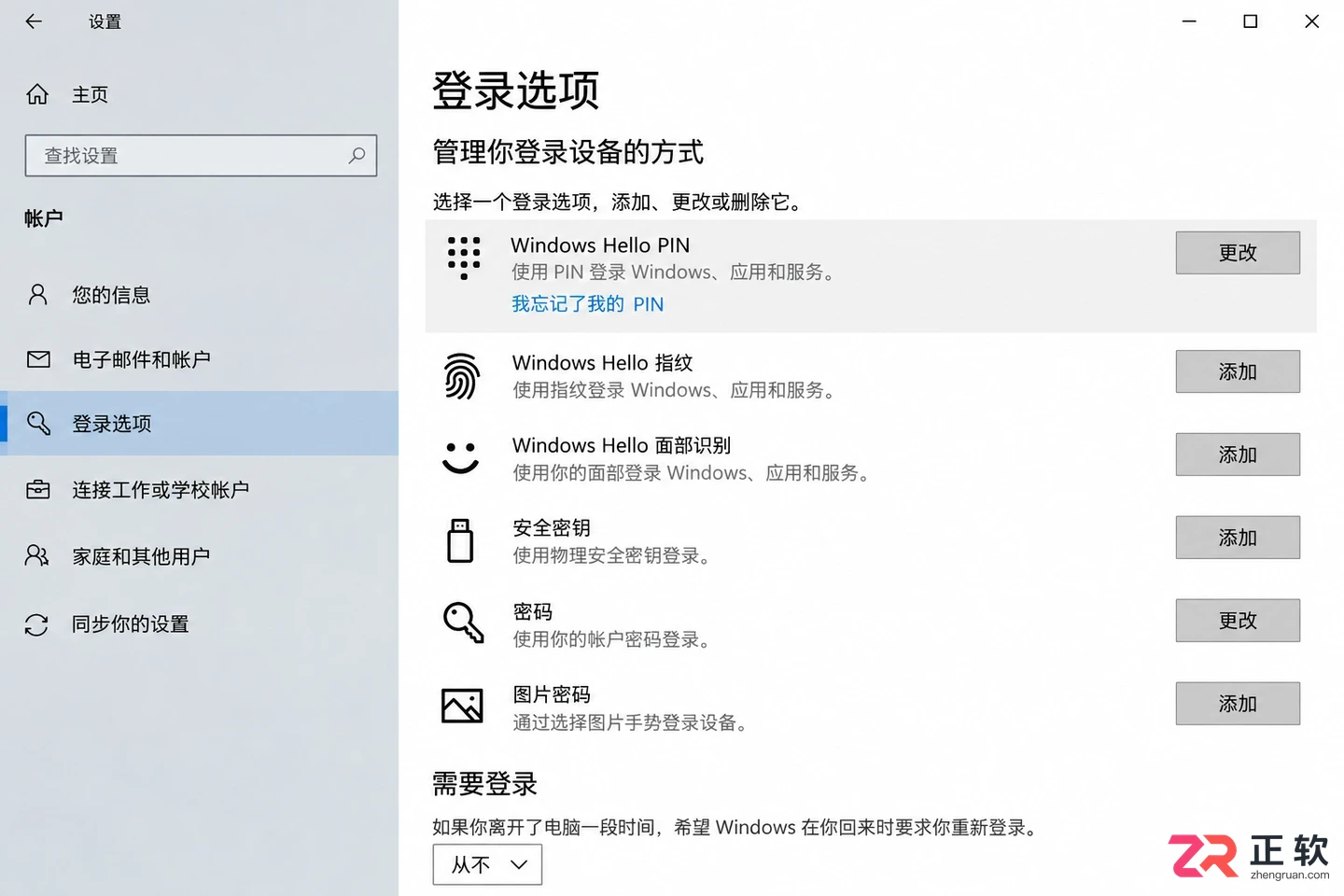Select the 图片密码 option title

tap(552, 694)
